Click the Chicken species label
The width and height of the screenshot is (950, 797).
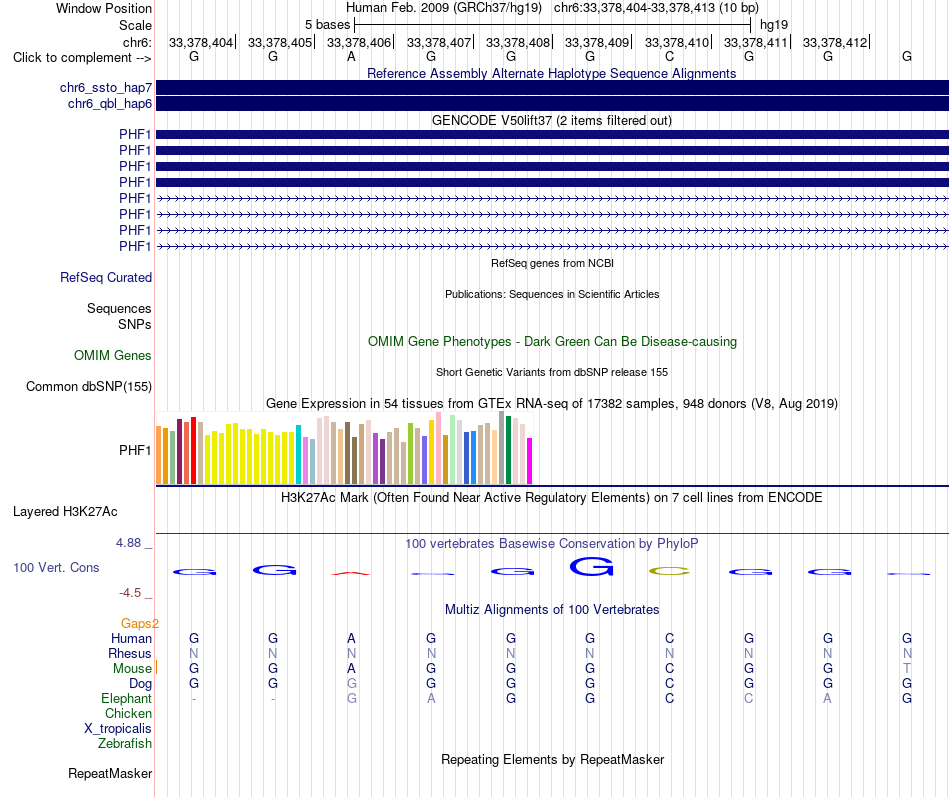tap(128, 714)
